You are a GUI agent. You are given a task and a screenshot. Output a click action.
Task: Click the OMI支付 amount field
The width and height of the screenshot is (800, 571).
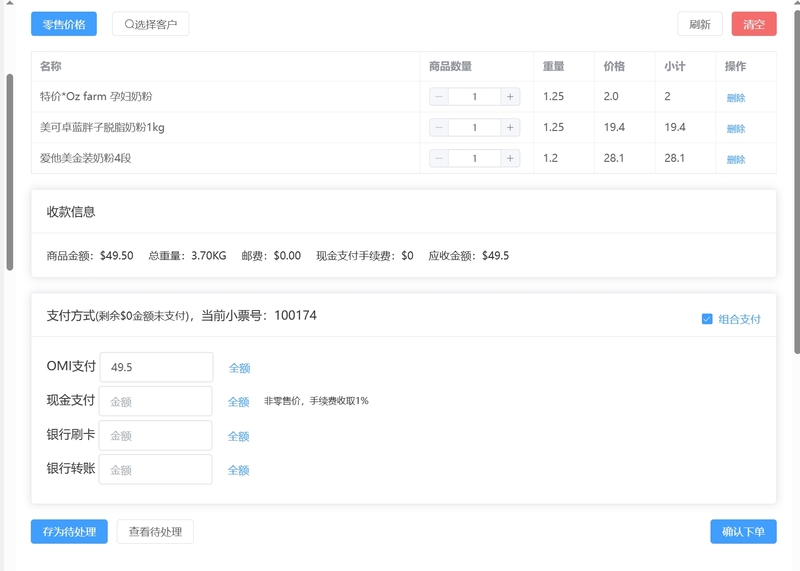(156, 367)
